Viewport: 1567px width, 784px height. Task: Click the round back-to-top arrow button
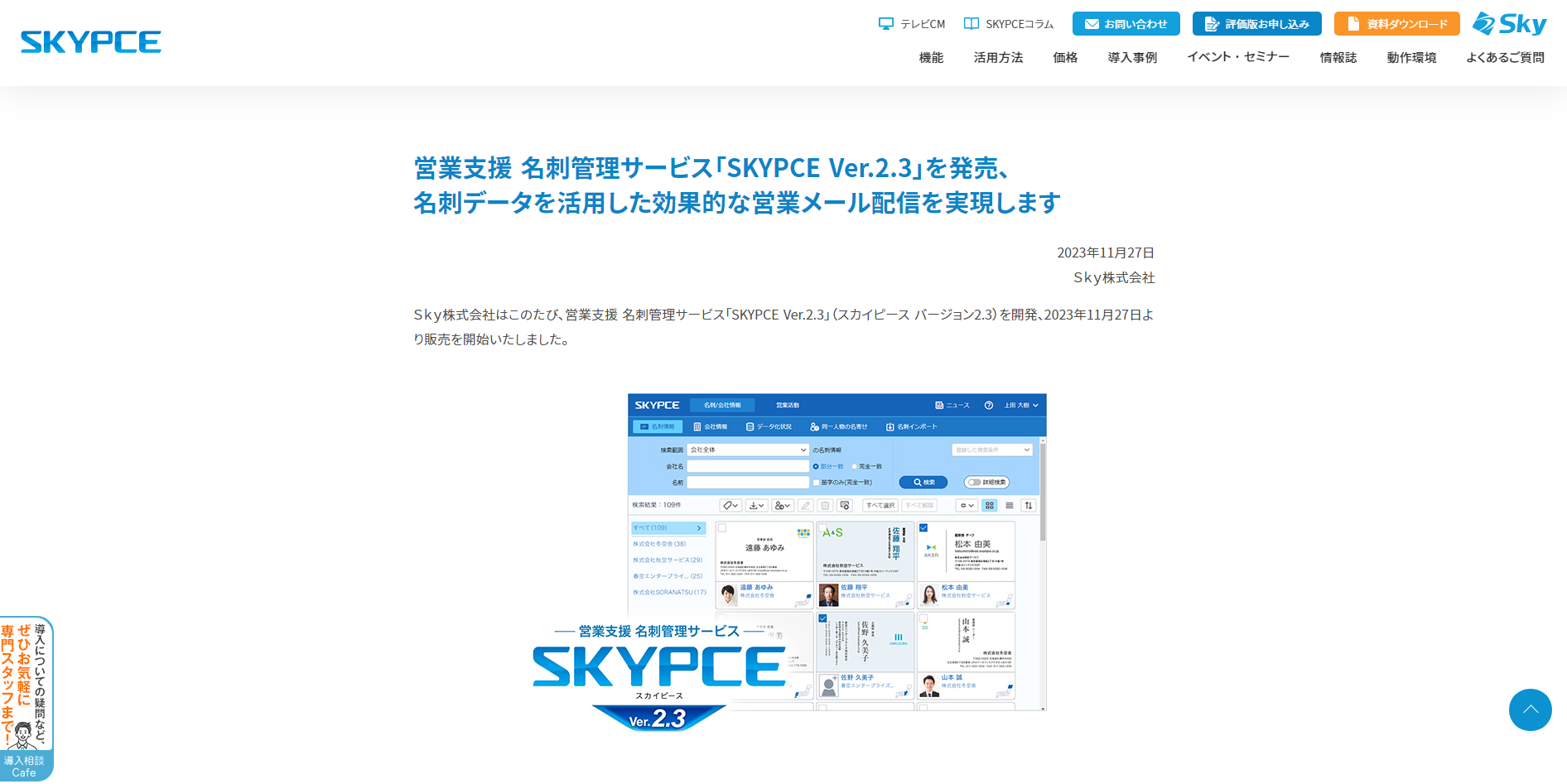tap(1530, 709)
